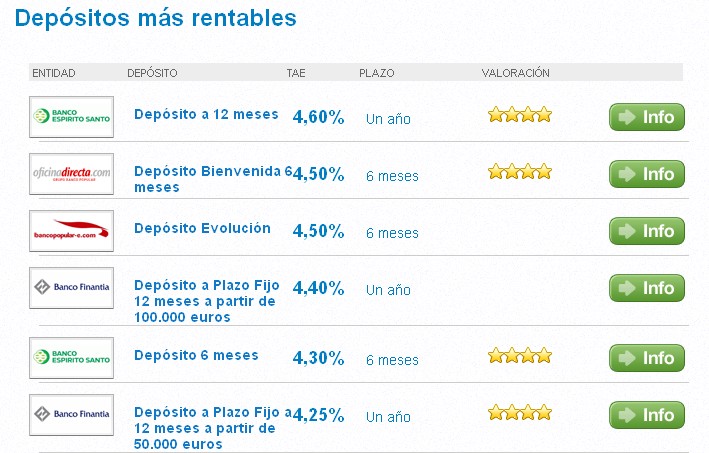This screenshot has height=453, width=709.
Task: Click Banco Espirito Santo logo in first row
Action: [71, 116]
